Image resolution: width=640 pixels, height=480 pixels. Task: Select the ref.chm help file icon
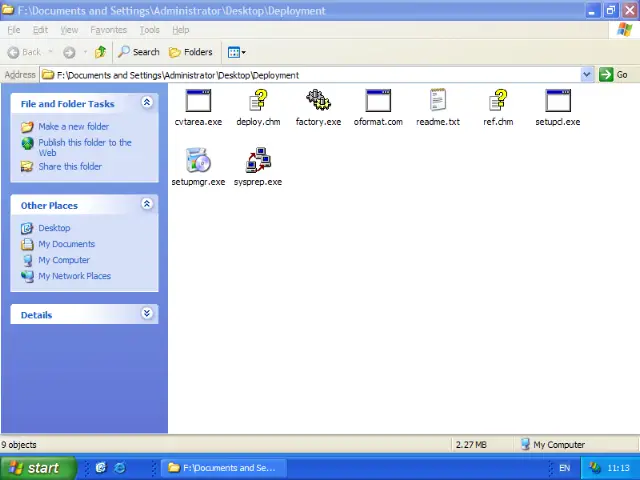(x=498, y=100)
